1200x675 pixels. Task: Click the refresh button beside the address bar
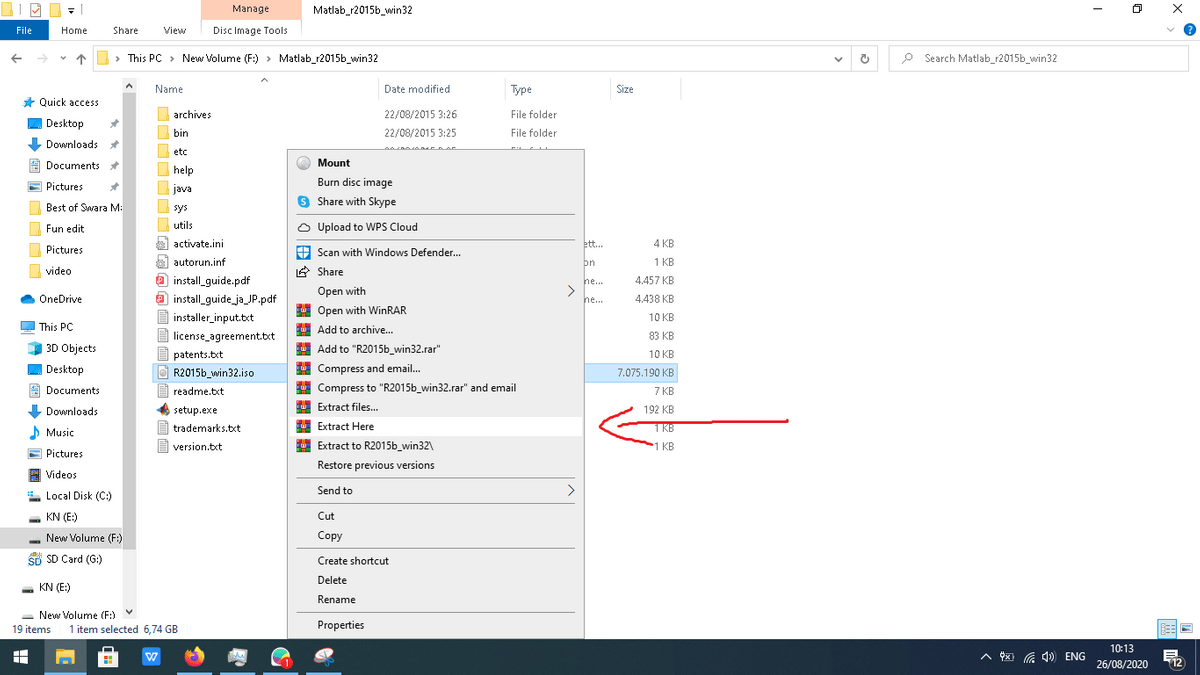click(x=865, y=58)
